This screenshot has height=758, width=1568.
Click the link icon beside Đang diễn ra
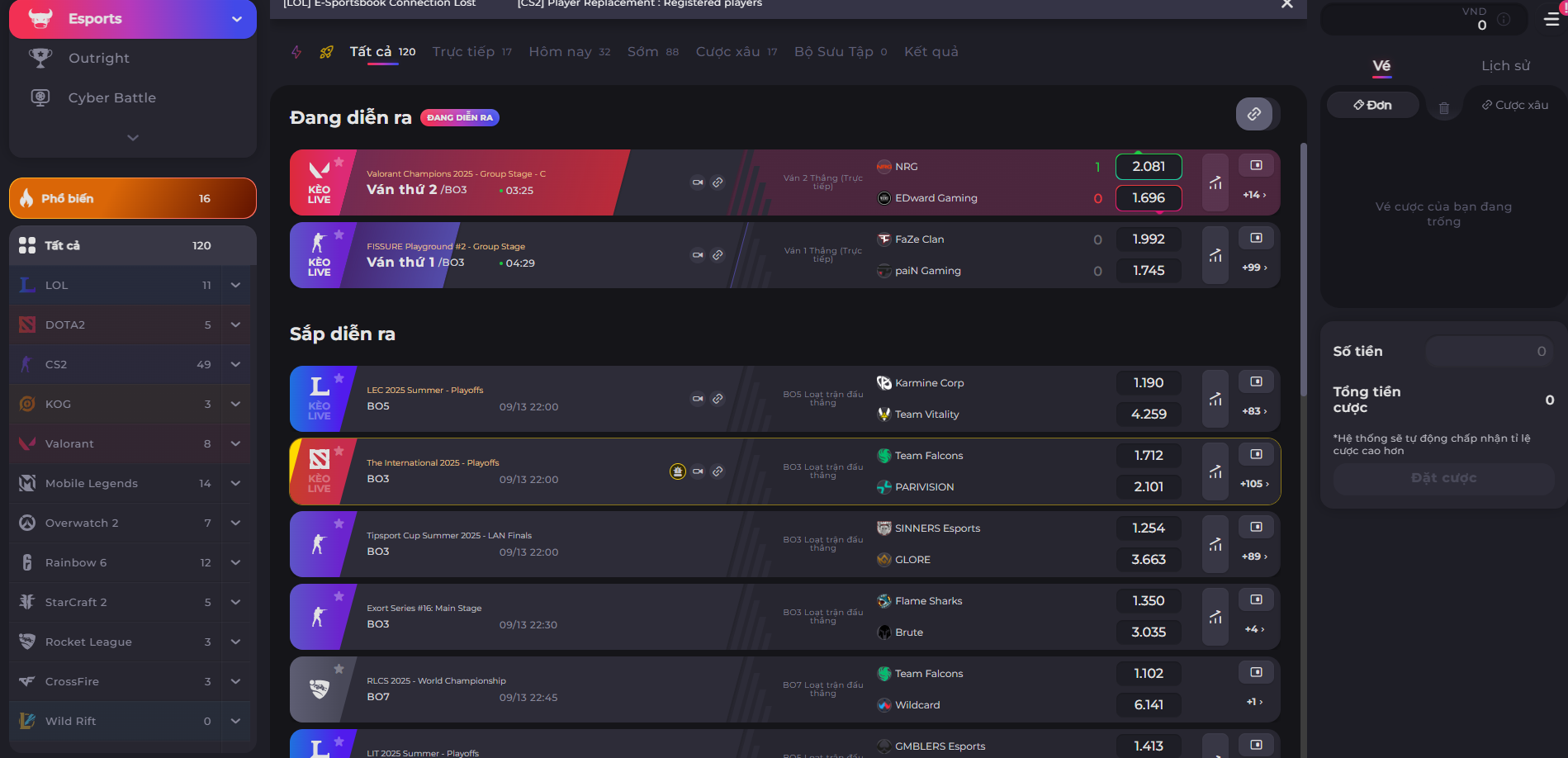1253,114
